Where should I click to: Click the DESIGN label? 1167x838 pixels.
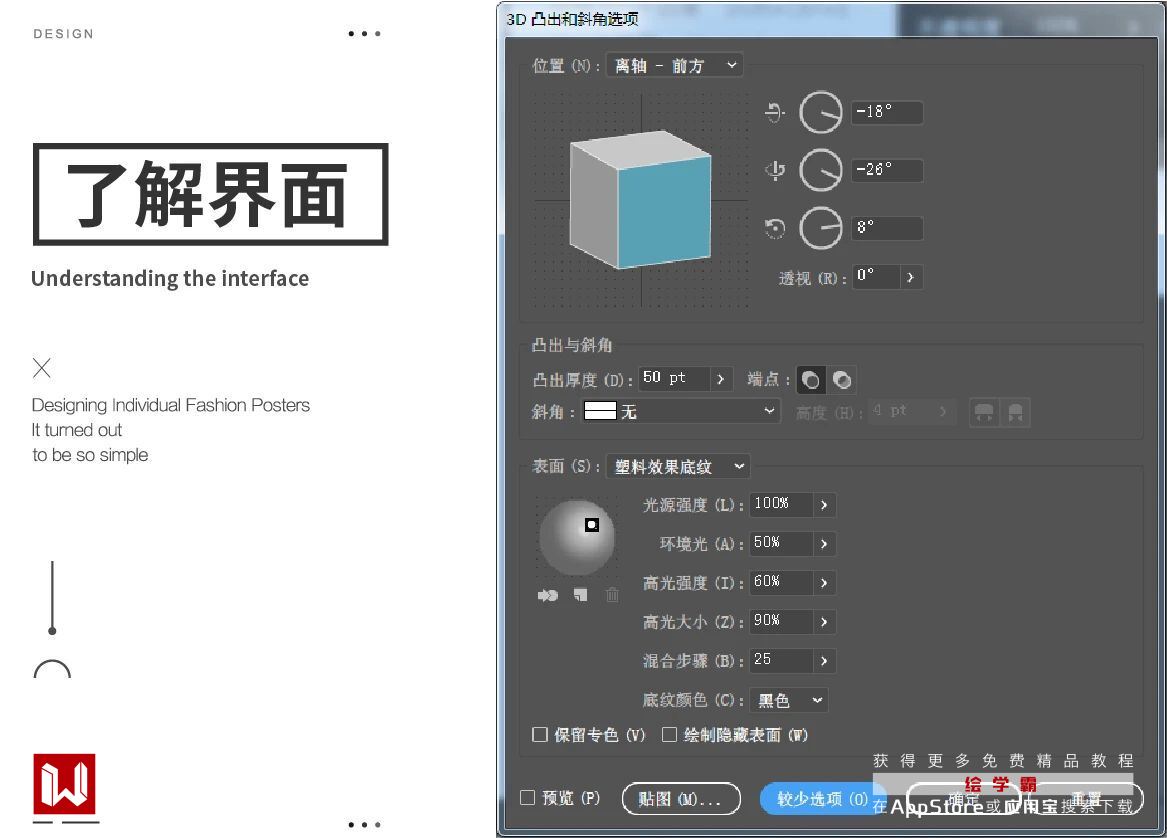pos(64,34)
